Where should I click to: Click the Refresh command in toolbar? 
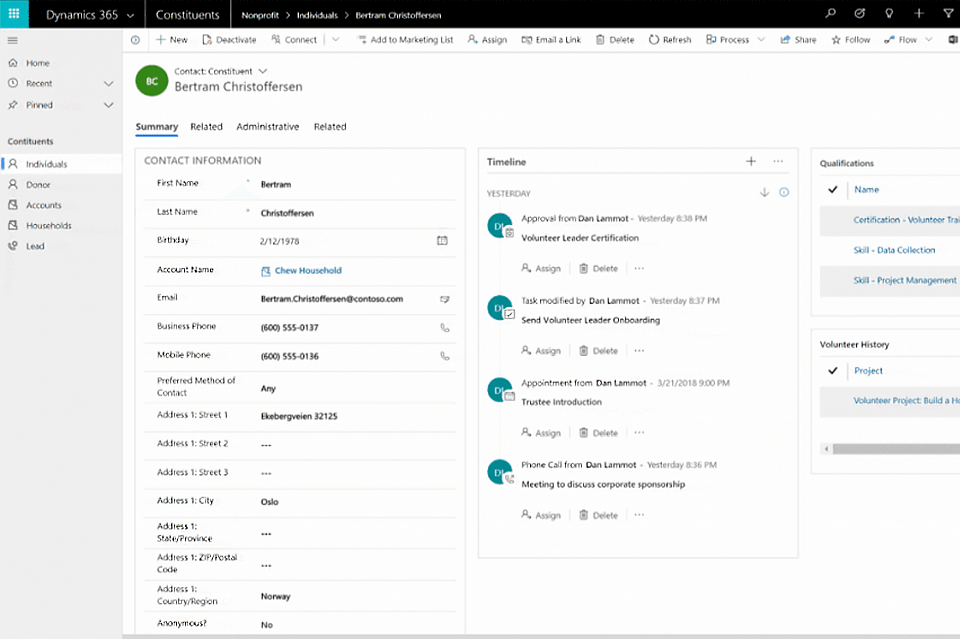click(670, 40)
